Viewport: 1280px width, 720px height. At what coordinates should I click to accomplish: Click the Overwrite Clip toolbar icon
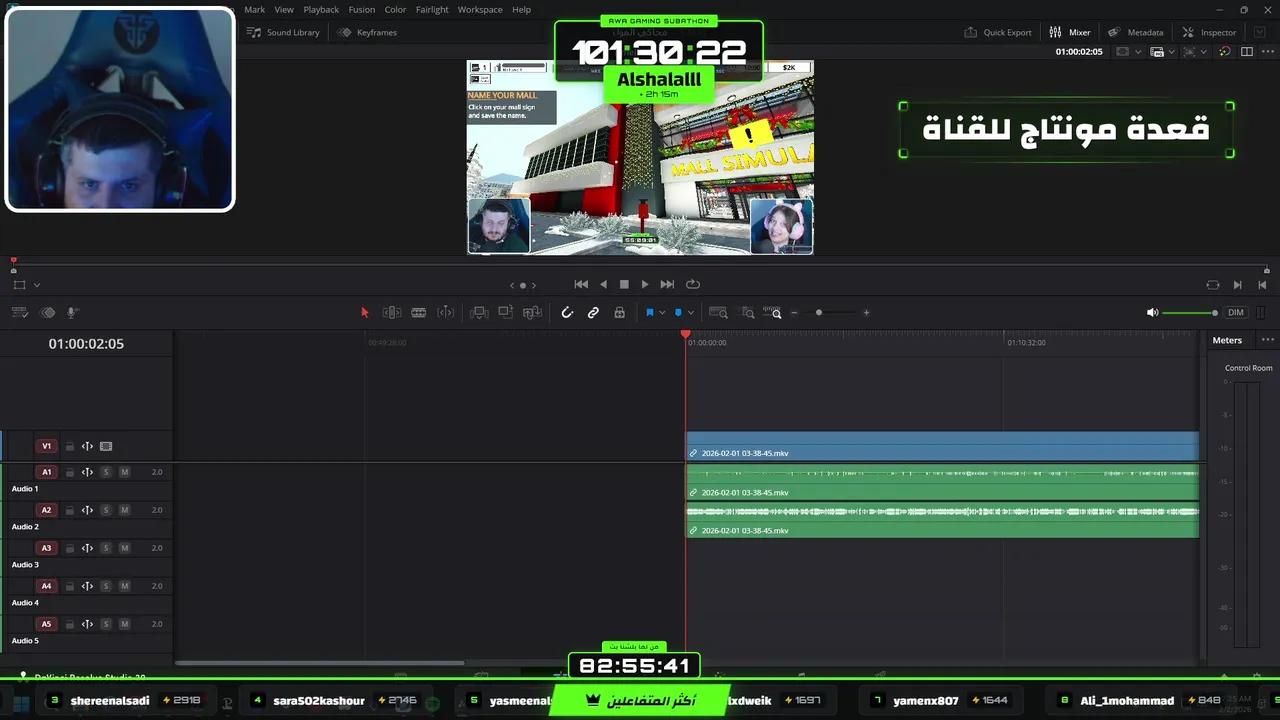coord(506,313)
